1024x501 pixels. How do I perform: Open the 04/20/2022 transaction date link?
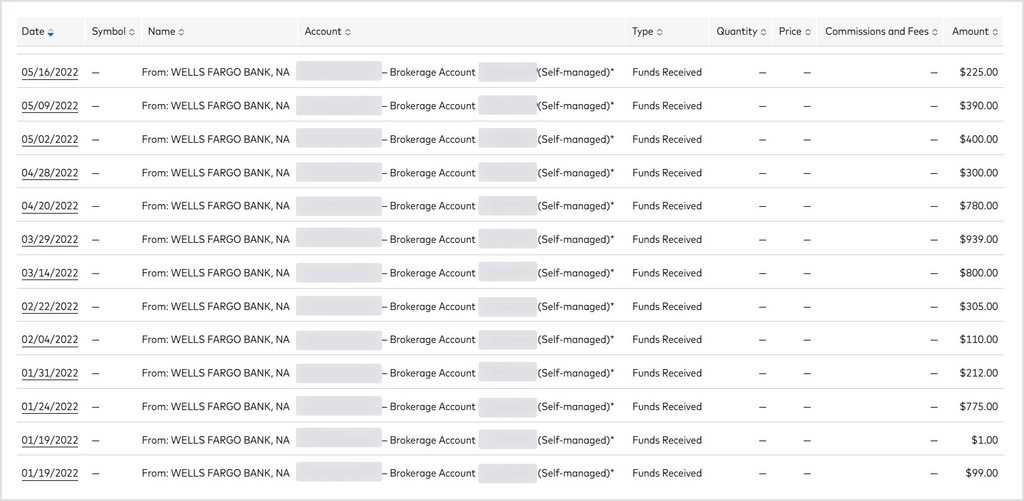50,206
